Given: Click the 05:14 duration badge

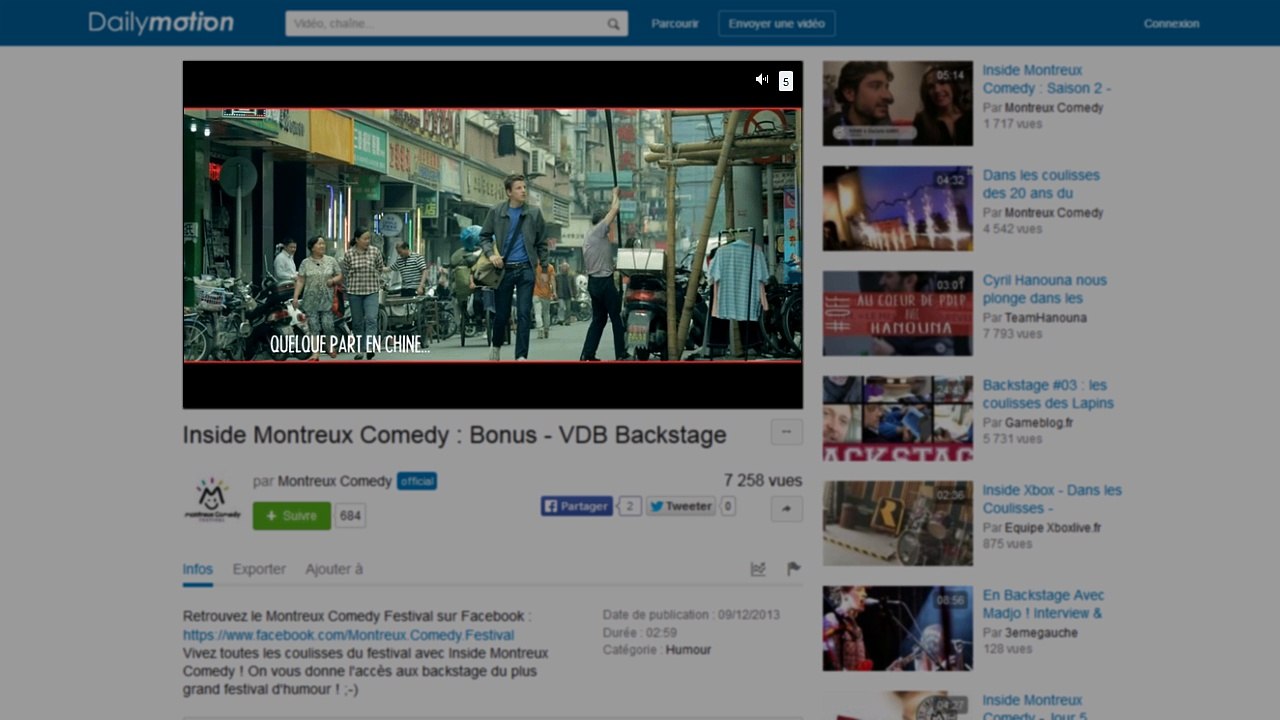Looking at the screenshot, I should (950, 75).
